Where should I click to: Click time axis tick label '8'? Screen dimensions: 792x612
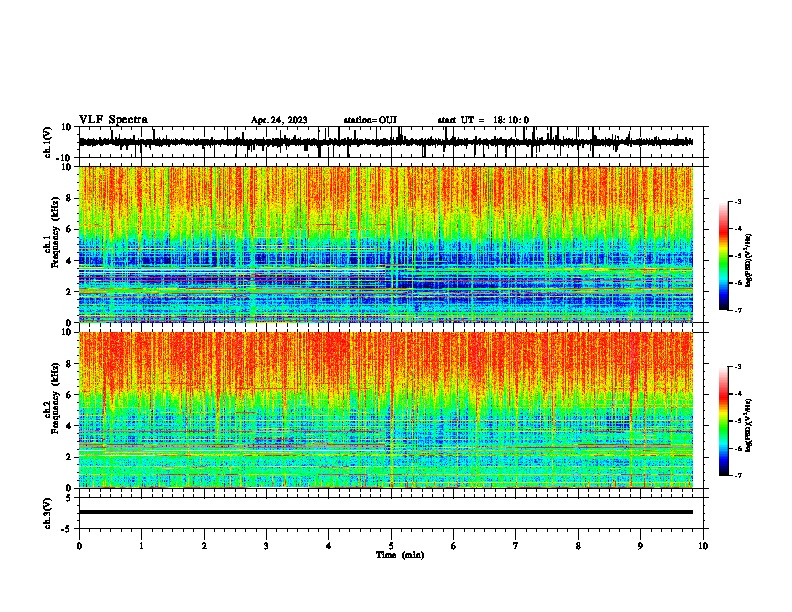578,546
